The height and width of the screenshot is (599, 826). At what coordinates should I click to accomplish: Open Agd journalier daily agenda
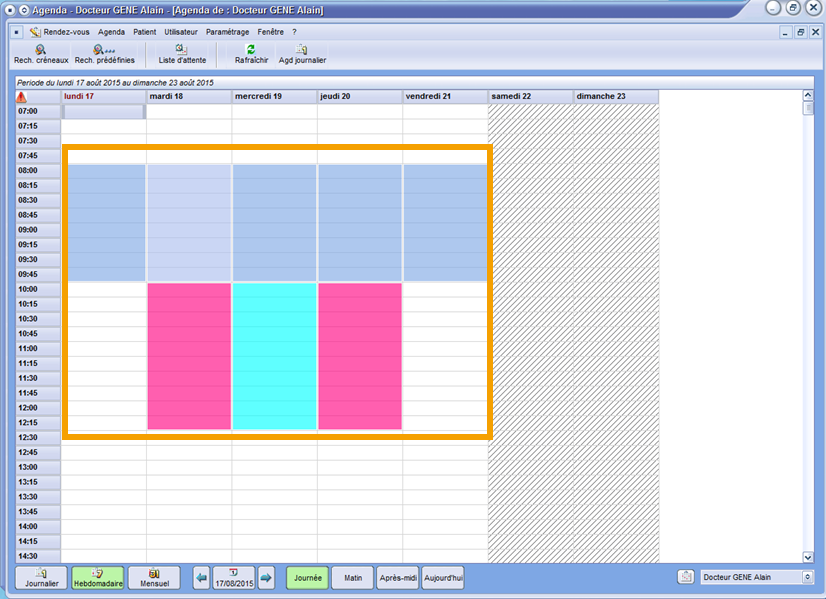click(302, 54)
